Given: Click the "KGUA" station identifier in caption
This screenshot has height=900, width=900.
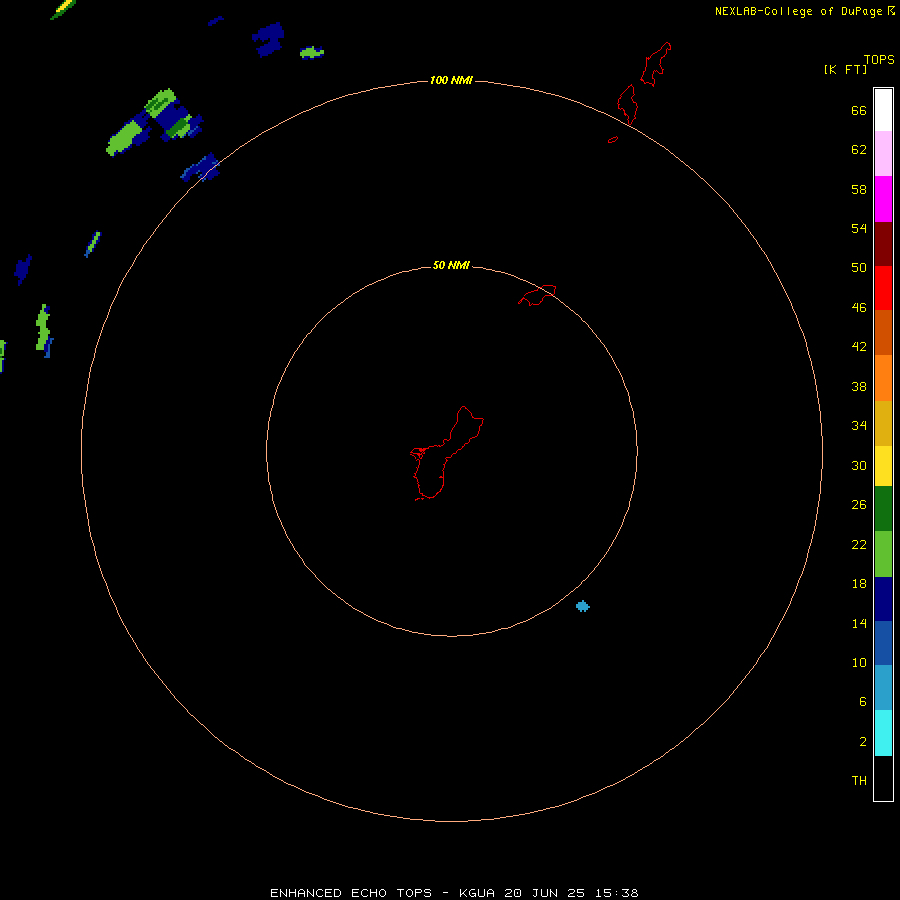Looking at the screenshot, I should (x=476, y=893).
